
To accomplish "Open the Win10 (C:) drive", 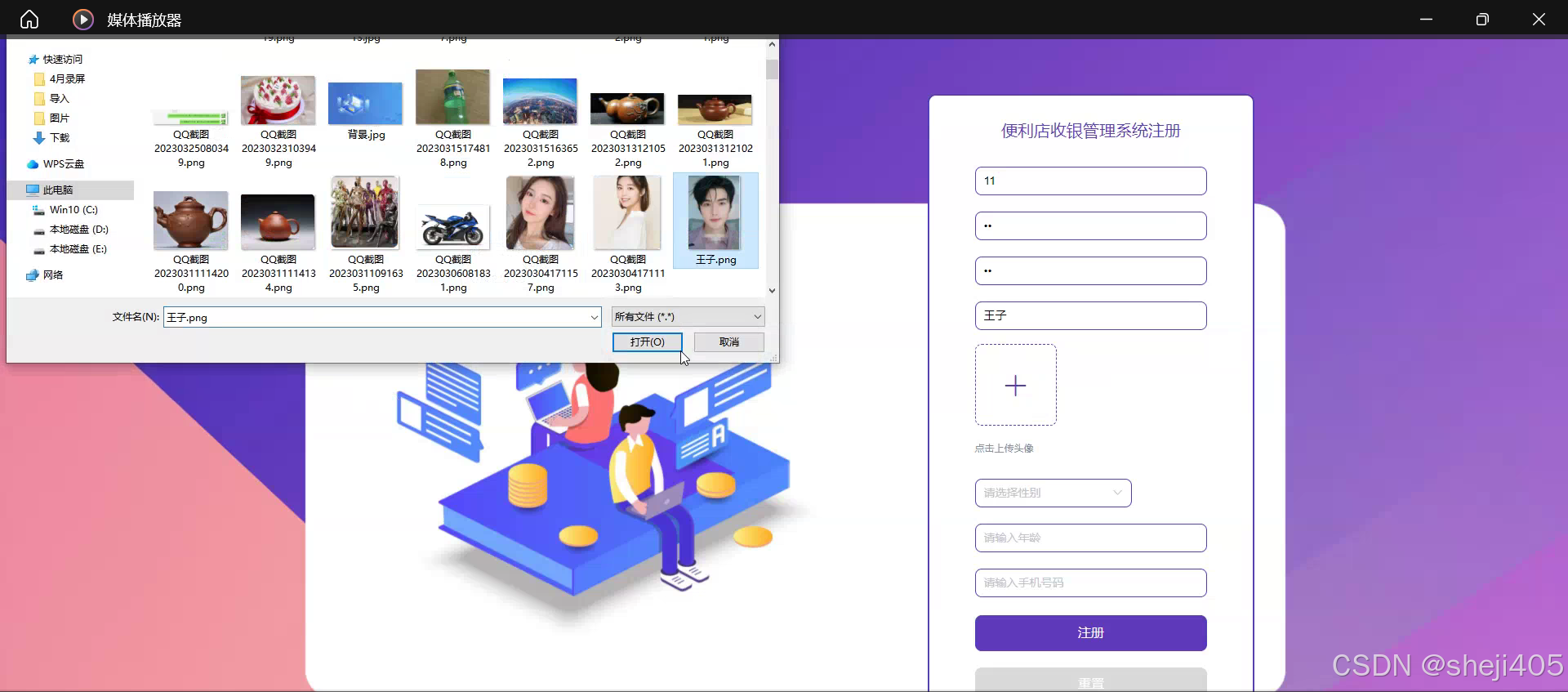I will coord(65,210).
